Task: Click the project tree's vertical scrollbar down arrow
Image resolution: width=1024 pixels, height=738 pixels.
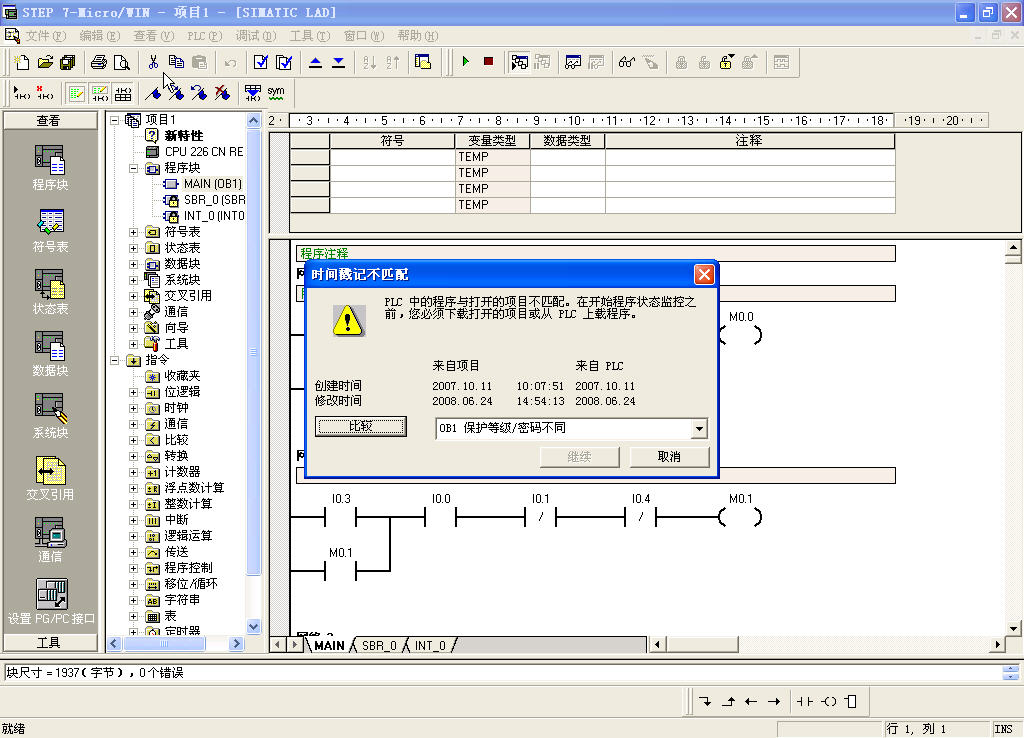Action: click(253, 627)
